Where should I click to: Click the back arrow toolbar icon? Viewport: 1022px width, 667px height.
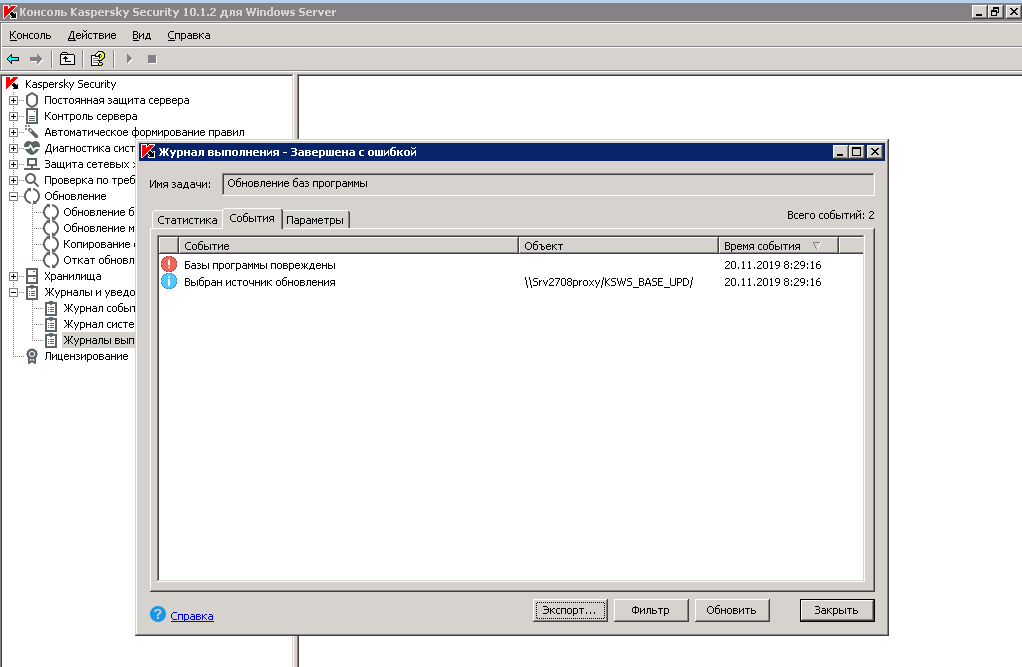(x=13, y=59)
